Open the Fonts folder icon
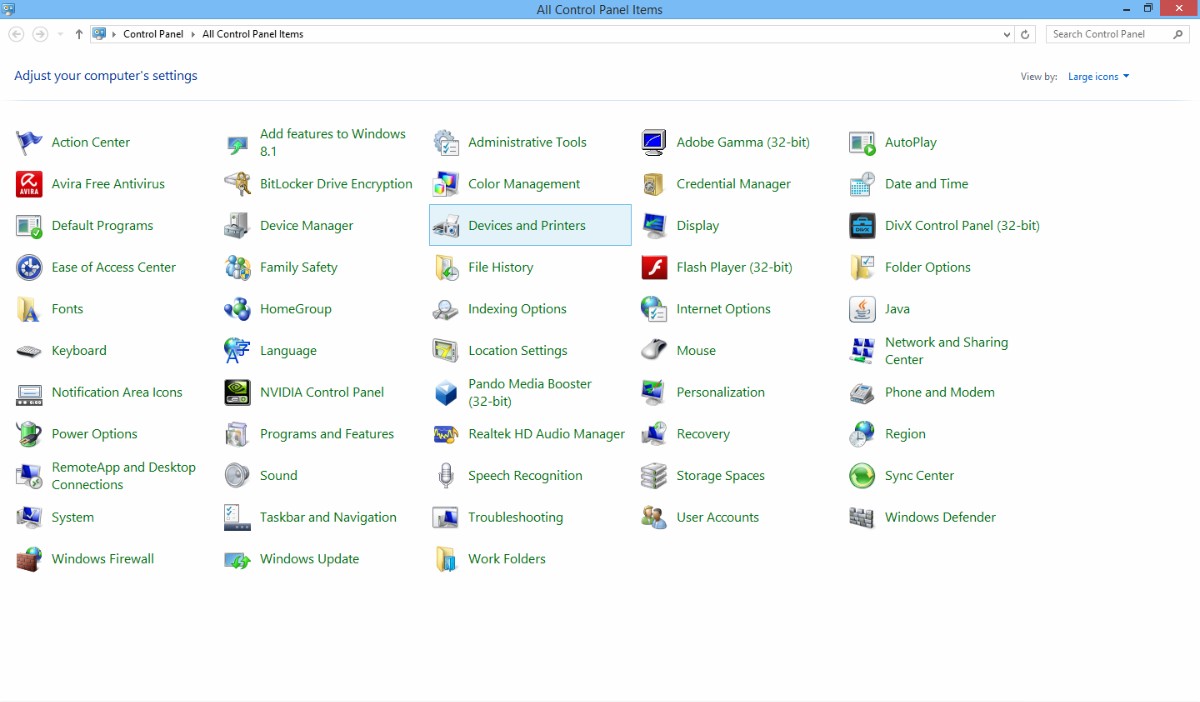The width and height of the screenshot is (1200, 702). coord(29,309)
